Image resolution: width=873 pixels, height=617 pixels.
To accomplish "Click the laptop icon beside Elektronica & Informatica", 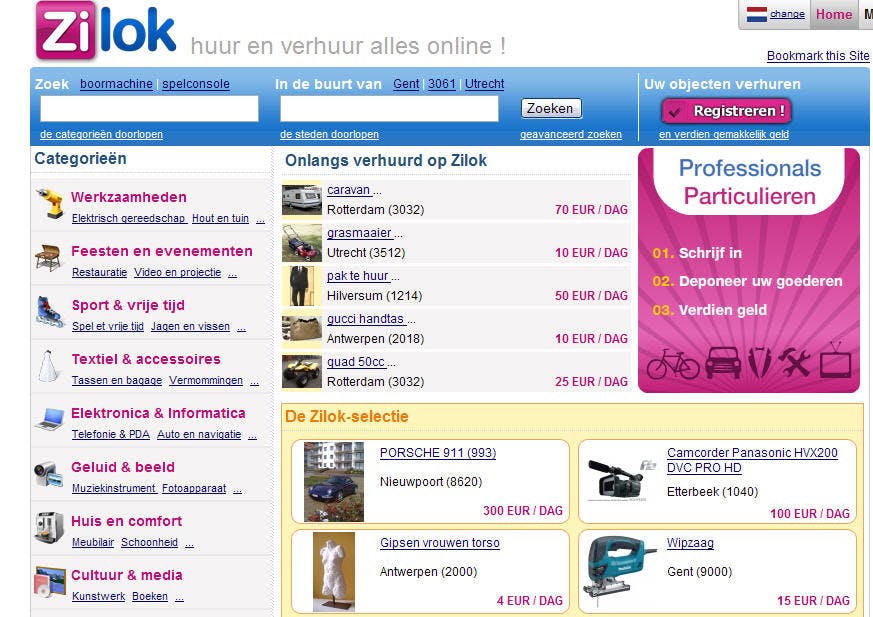I will click(x=50, y=419).
